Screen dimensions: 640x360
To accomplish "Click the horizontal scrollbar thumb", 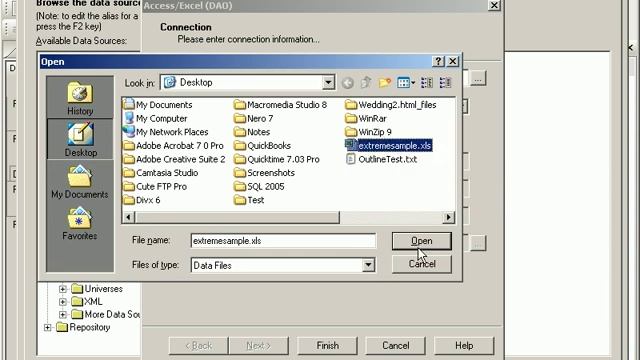I will tap(237, 218).
